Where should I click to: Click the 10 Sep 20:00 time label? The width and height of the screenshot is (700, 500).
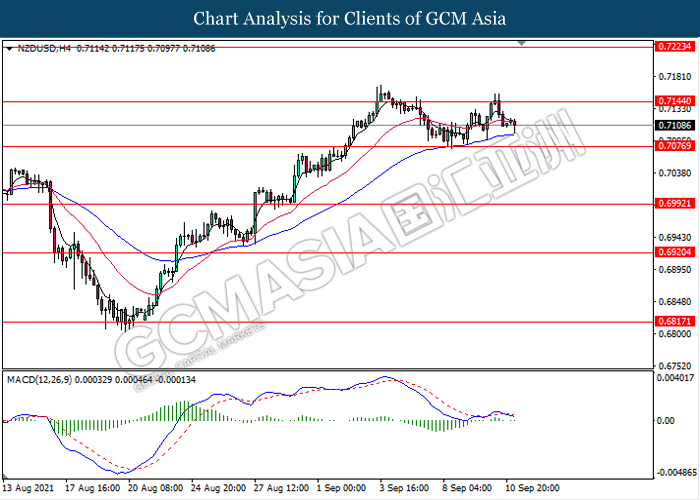click(x=532, y=488)
